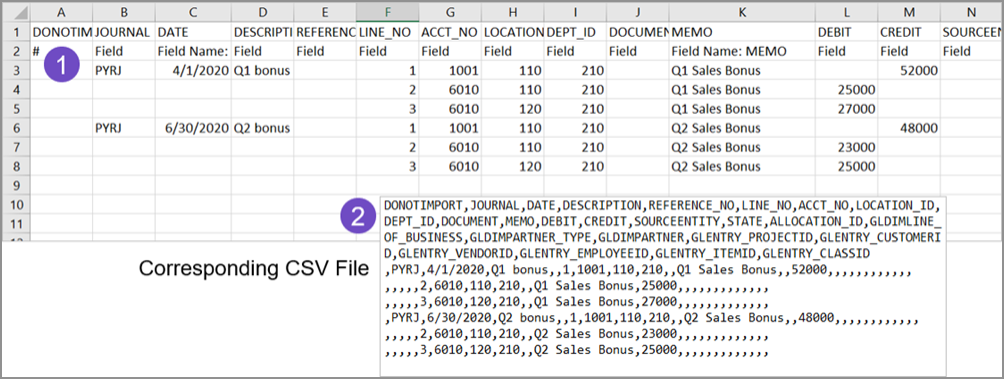Click the 'Field Name:' cell under DATE

193,51
